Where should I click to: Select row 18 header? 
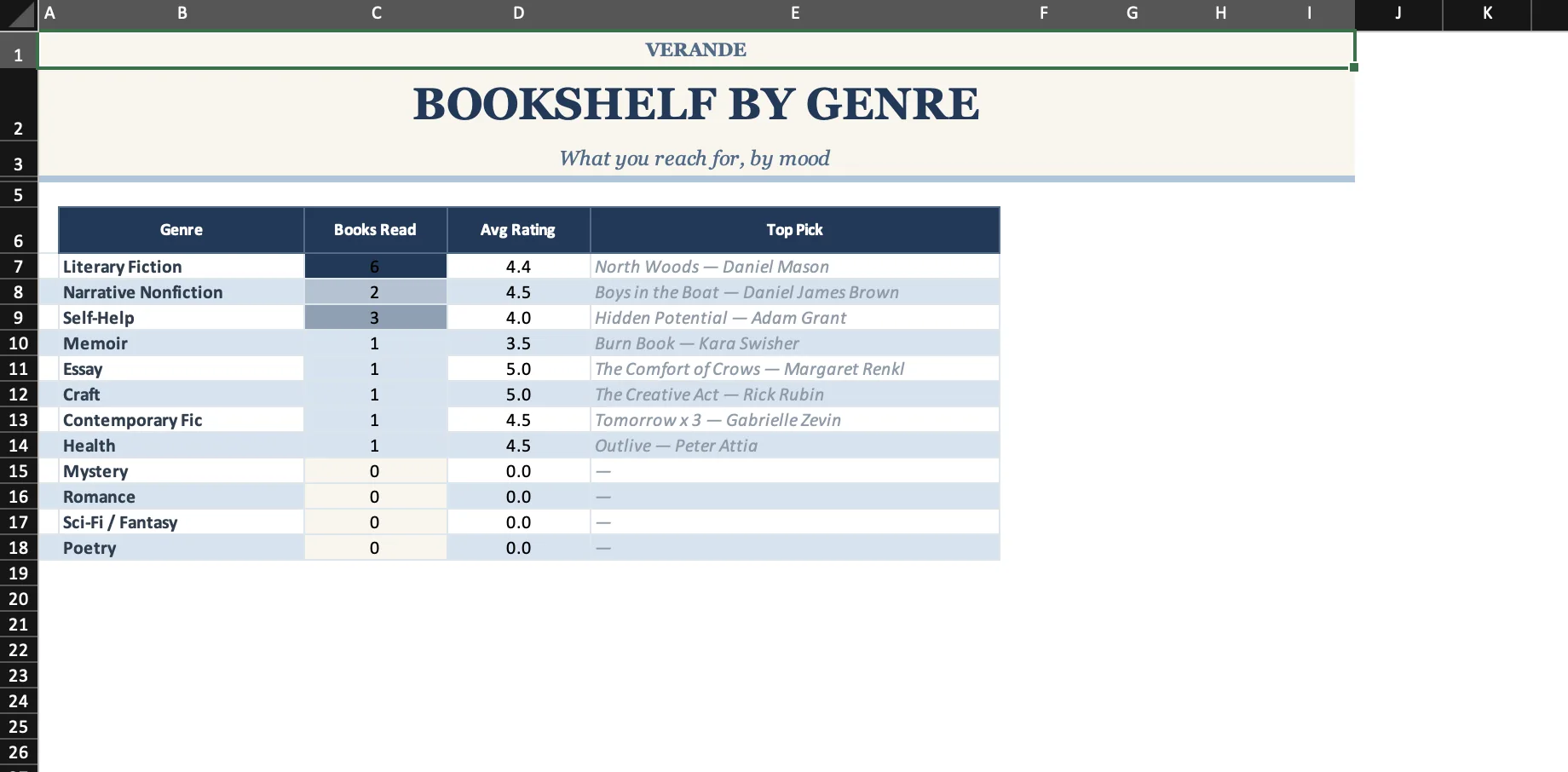pos(19,548)
